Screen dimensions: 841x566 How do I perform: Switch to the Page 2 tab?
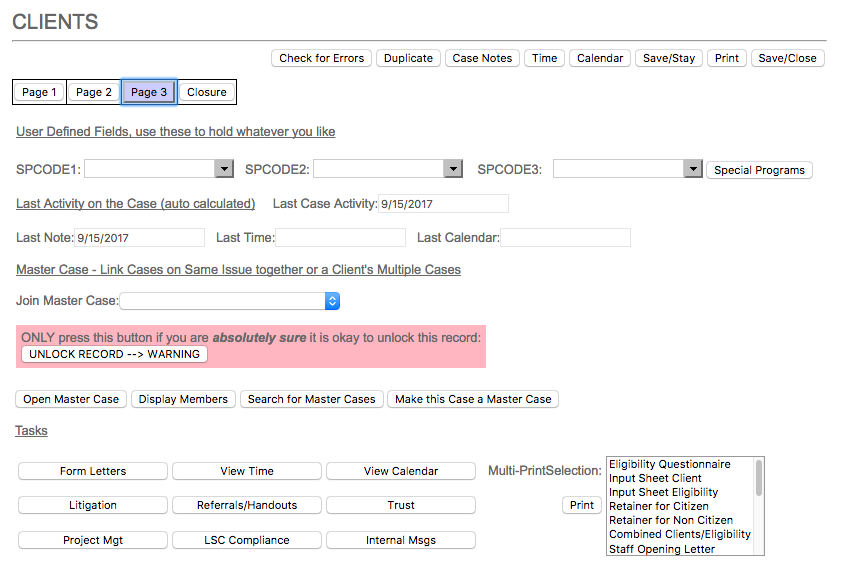coord(94,92)
